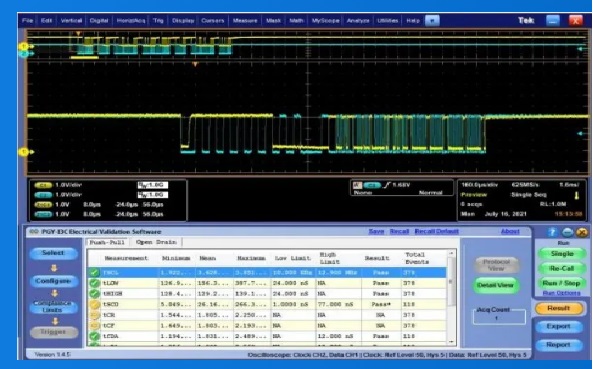The height and width of the screenshot is (369, 595).
Task: Click channel 1 bandwidth 1.0G field
Action: tap(153, 185)
